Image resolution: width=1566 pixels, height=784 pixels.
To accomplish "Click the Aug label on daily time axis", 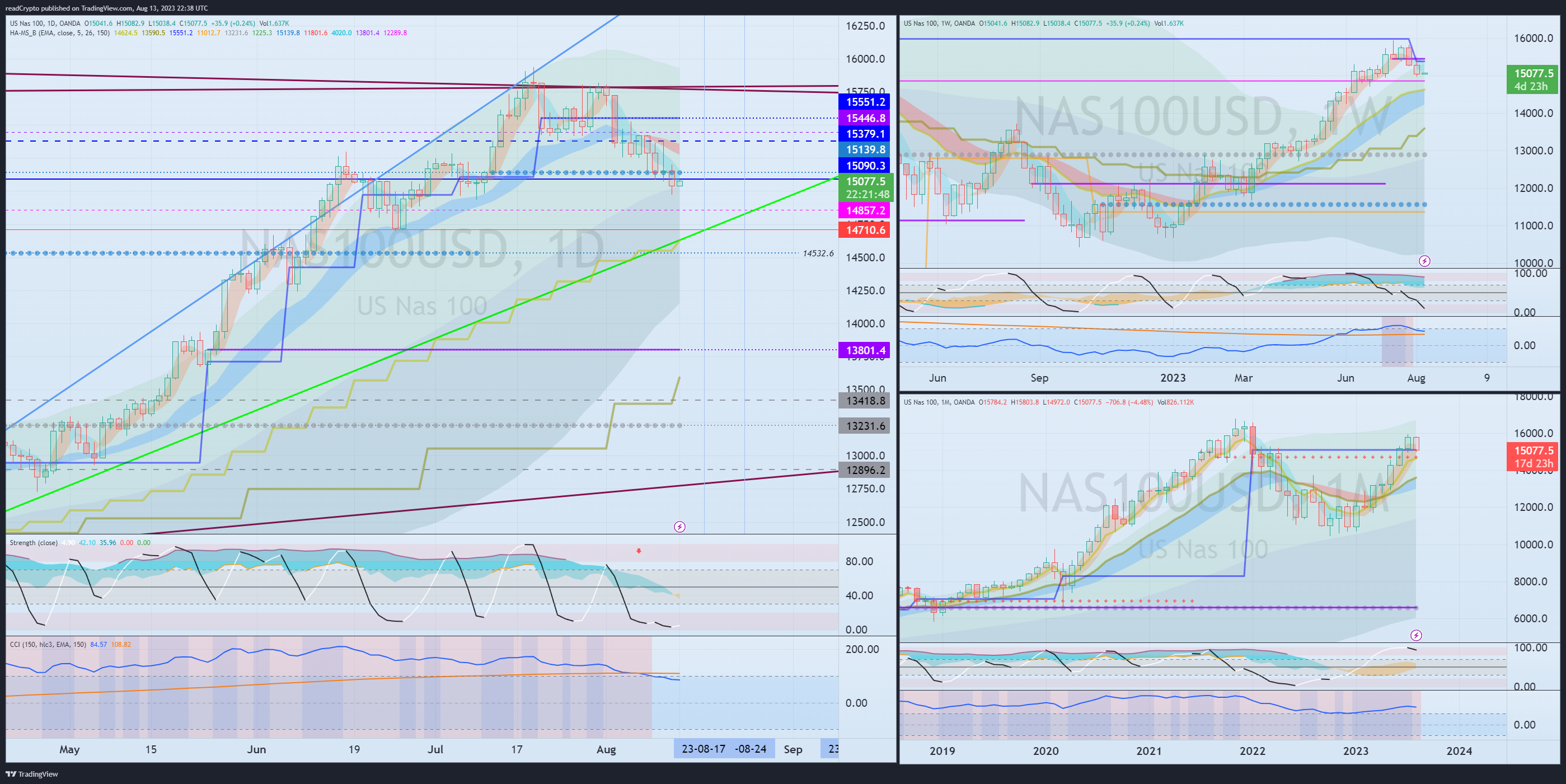I will (606, 749).
